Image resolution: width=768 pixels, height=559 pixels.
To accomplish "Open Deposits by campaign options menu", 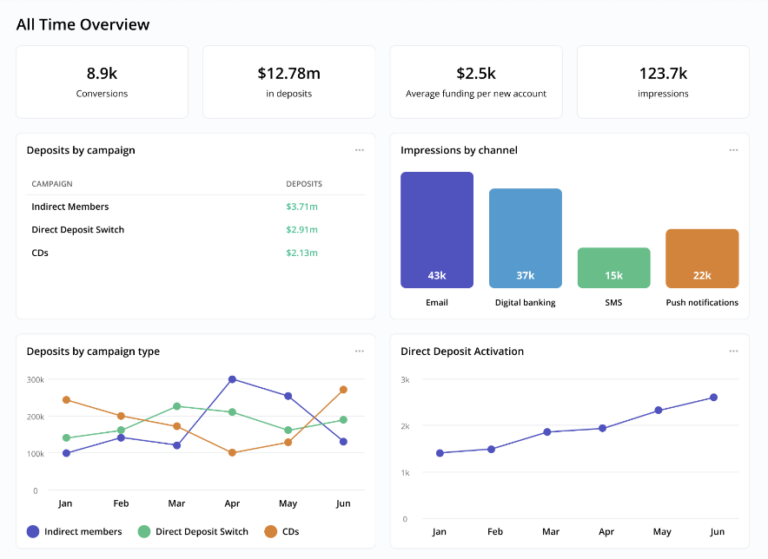I will click(x=359, y=150).
